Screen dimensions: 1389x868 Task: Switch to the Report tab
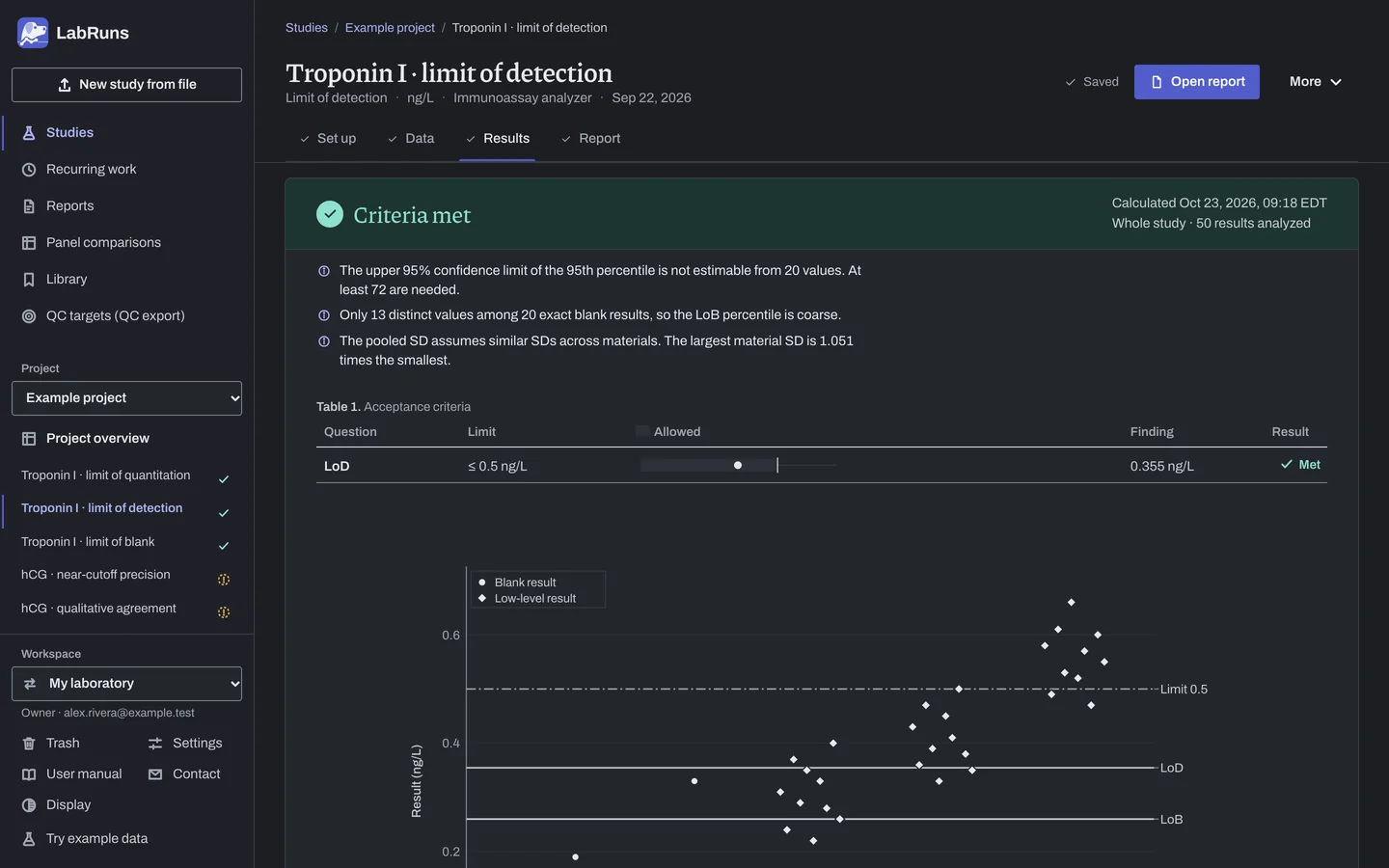591,139
